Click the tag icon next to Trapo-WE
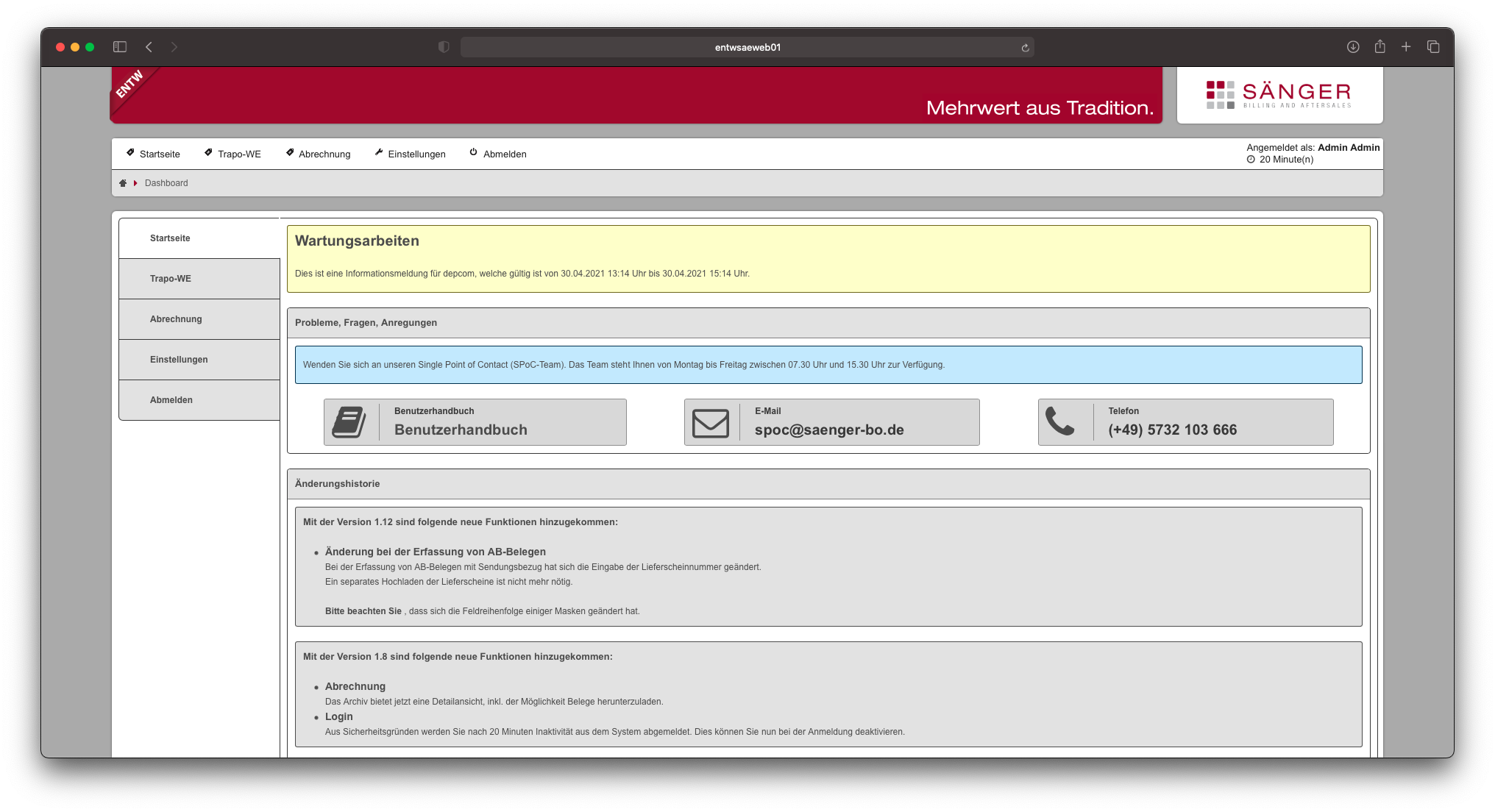 208,153
